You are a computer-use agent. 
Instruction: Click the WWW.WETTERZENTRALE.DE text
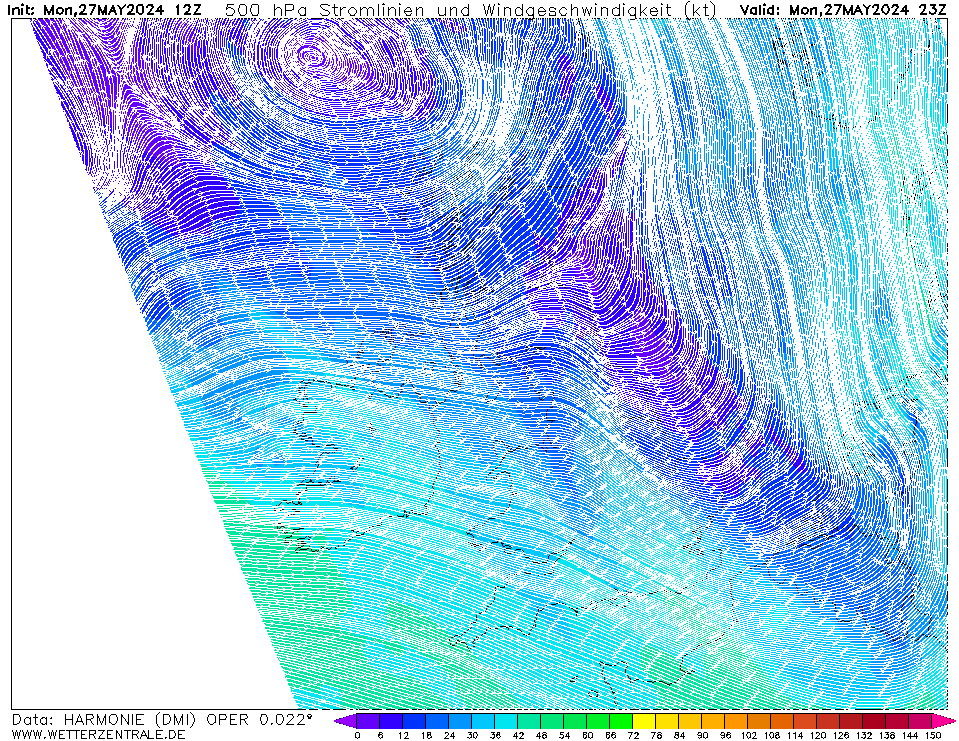(98, 734)
